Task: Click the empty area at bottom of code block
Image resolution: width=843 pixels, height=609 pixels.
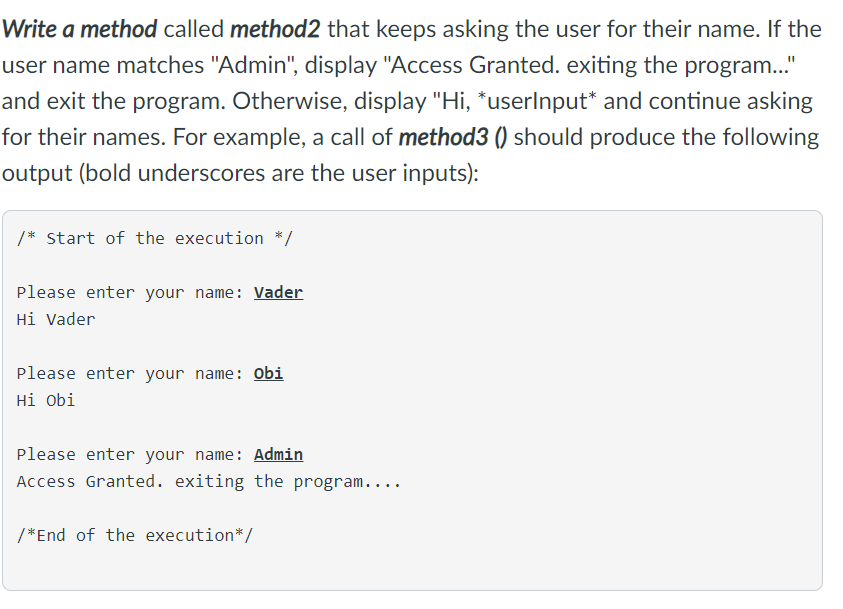Action: click(x=411, y=570)
